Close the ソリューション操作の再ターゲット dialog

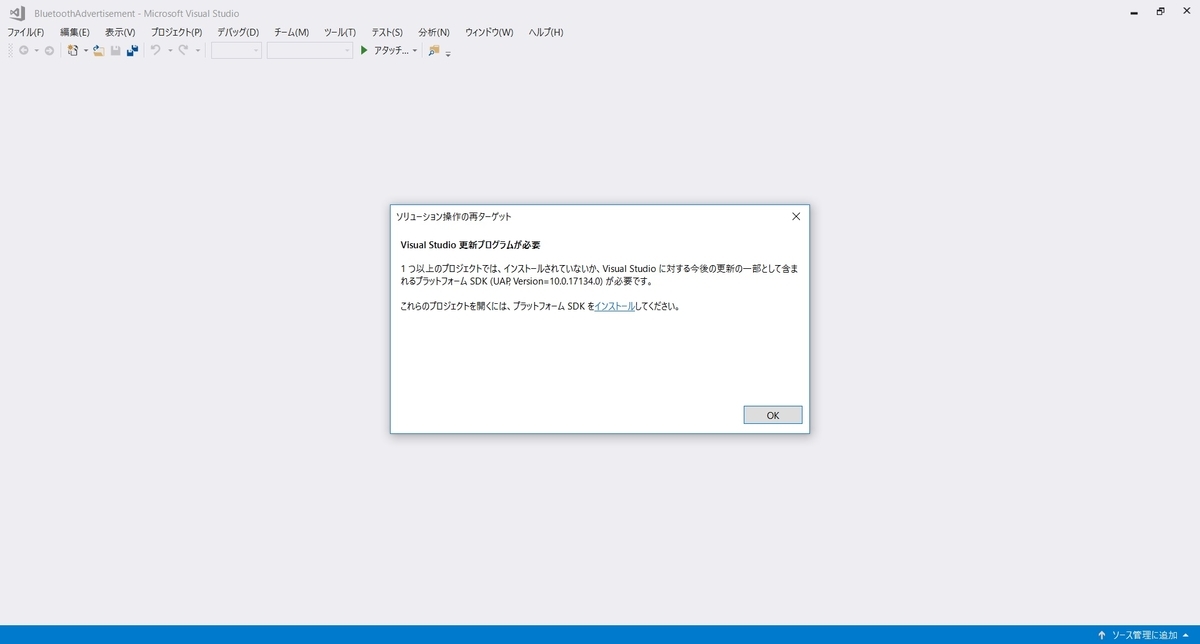[796, 216]
